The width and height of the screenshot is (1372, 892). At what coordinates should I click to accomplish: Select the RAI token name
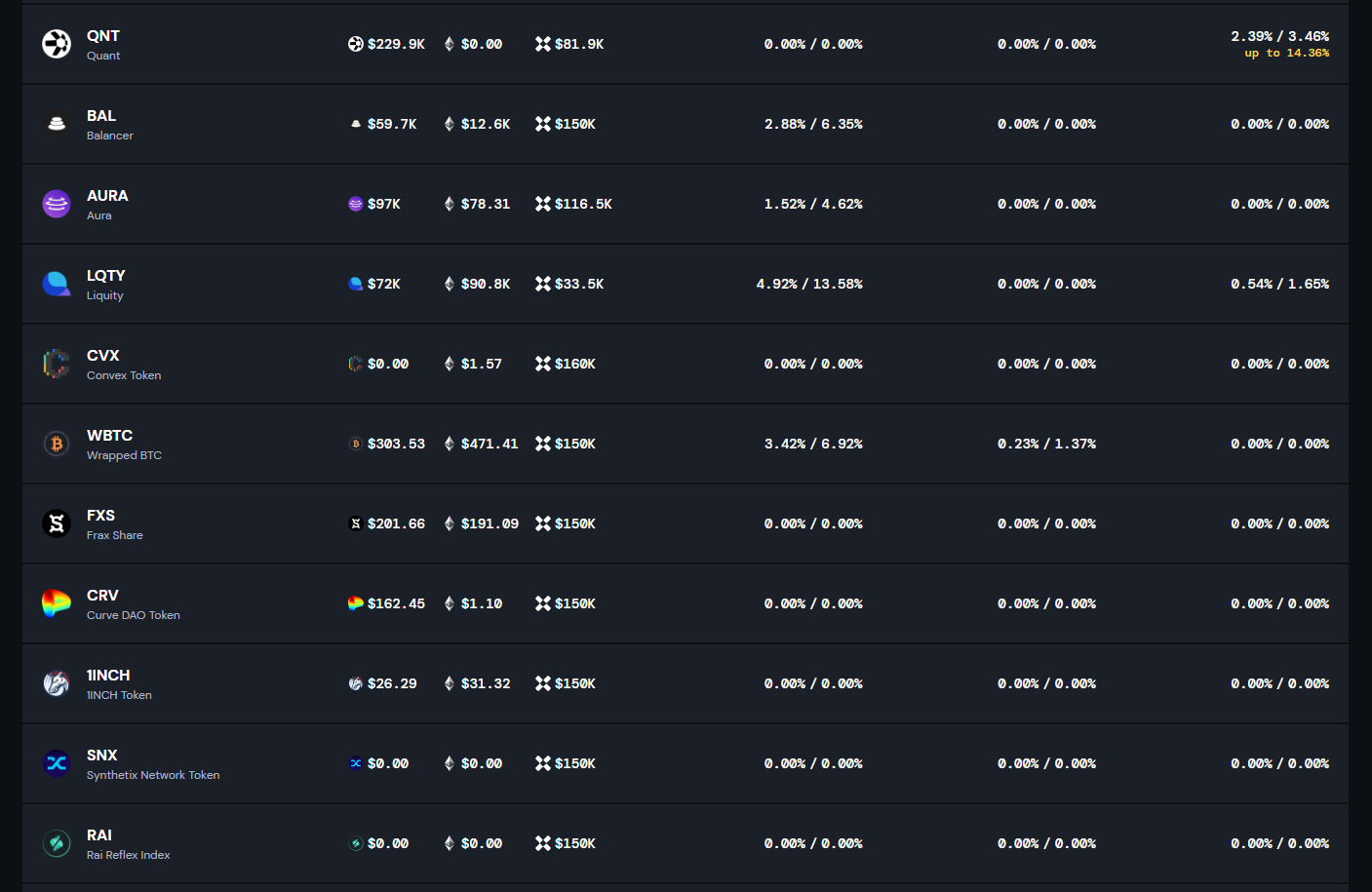click(99, 835)
